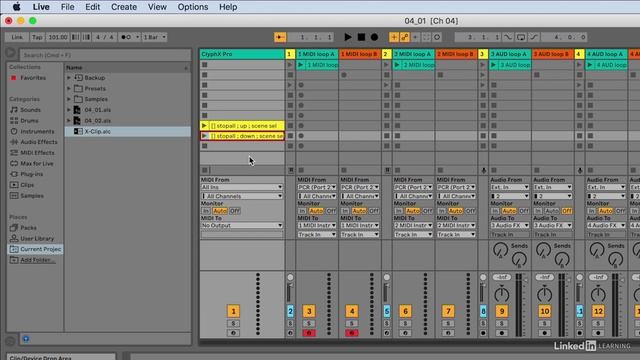Open ClyphX Pro No Output MIDI To dropdown
This screenshot has height=360, width=640.
pos(242,225)
